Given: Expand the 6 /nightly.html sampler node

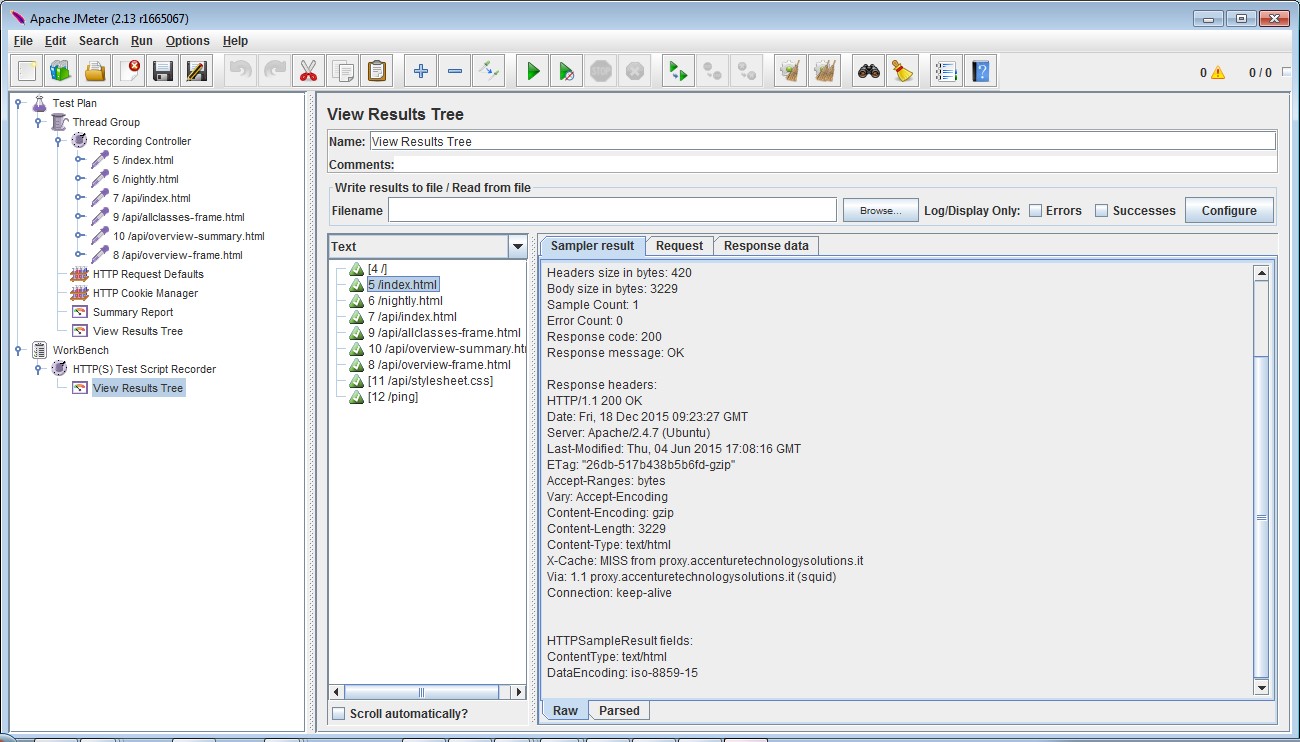Looking at the screenshot, I should 78,179.
